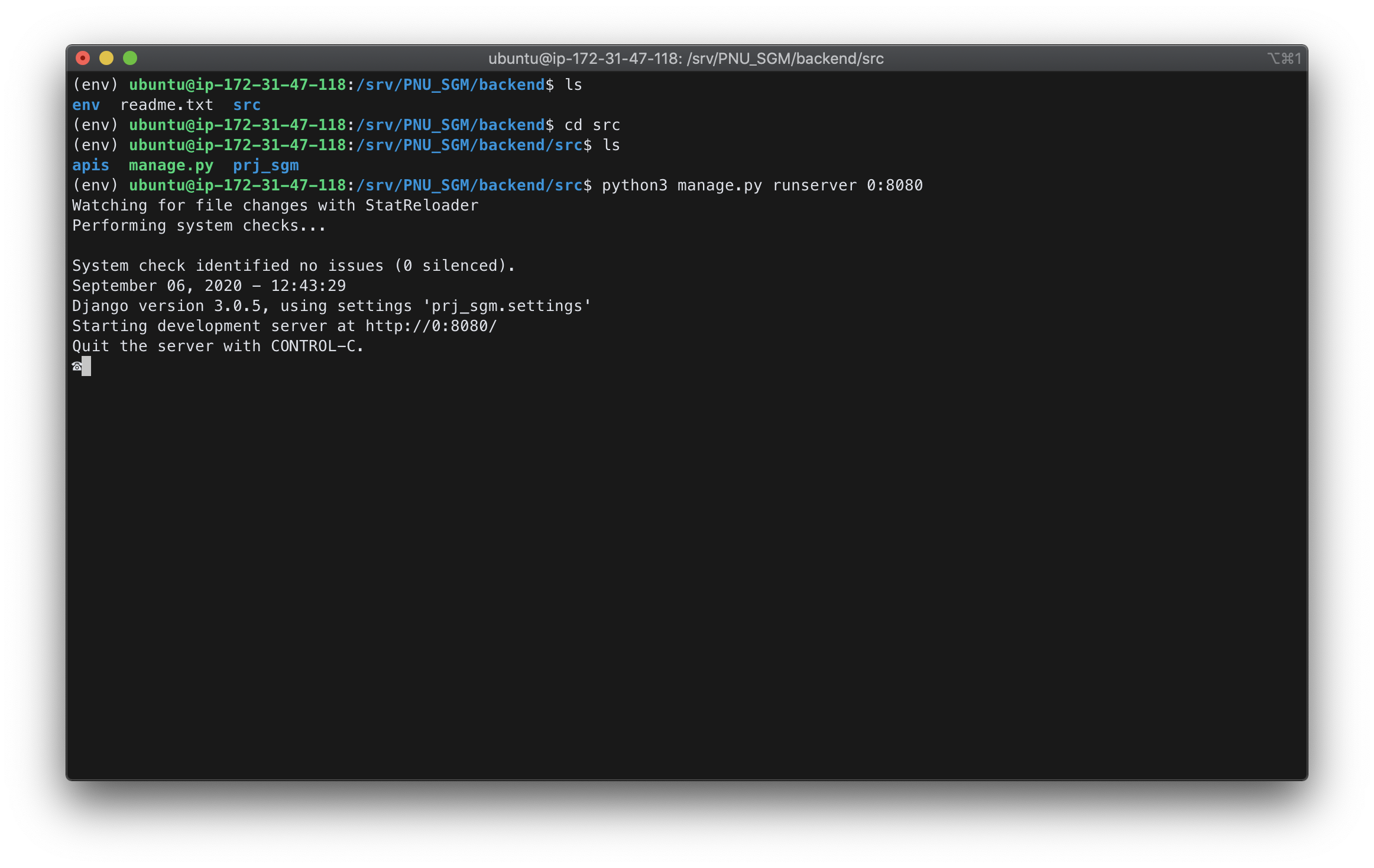Click the 'prj_sgm' directory name
This screenshot has height=868, width=1374.
point(266,165)
